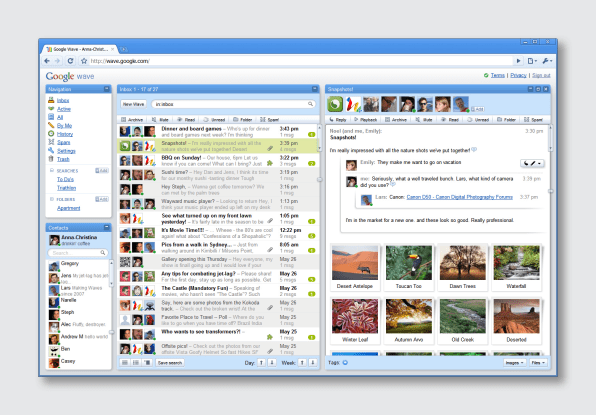This screenshot has width=596, height=415.
Task: Open a new browser tab
Action: pyautogui.click(x=124, y=49)
